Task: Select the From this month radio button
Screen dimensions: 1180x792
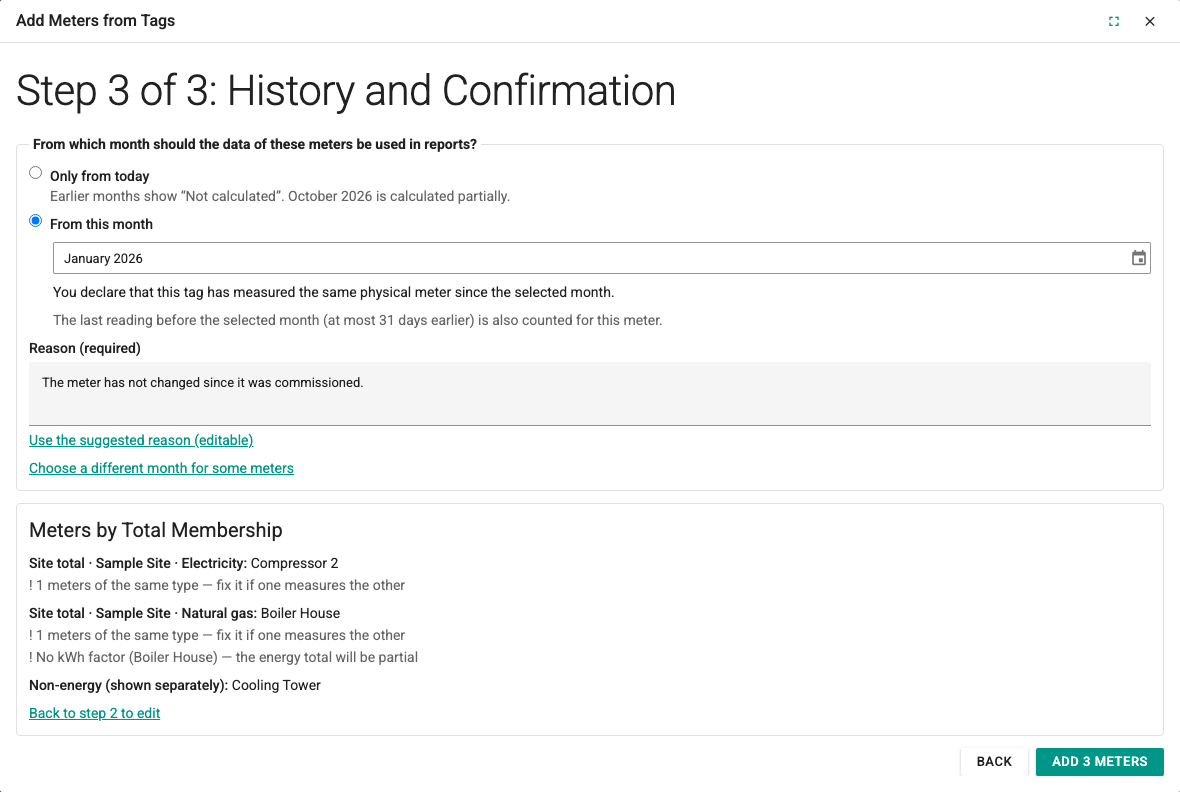Action: [x=35, y=221]
